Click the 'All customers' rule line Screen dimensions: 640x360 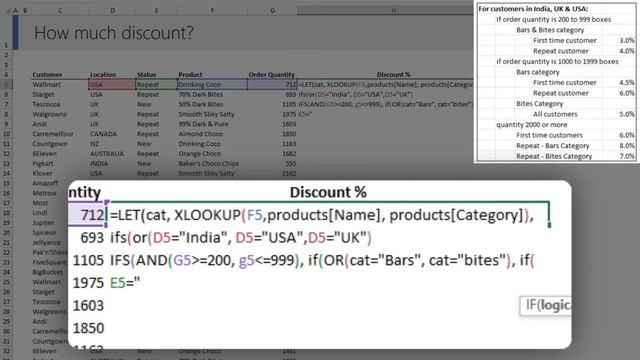pos(555,114)
